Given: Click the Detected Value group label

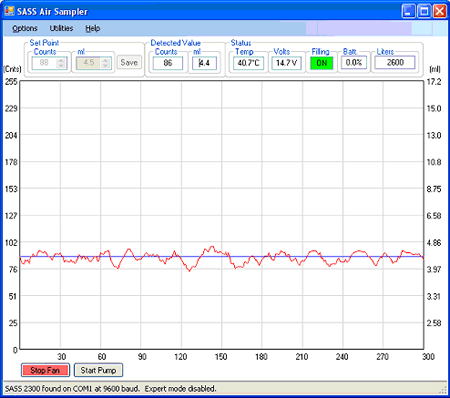Looking at the screenshot, I should (x=175, y=43).
